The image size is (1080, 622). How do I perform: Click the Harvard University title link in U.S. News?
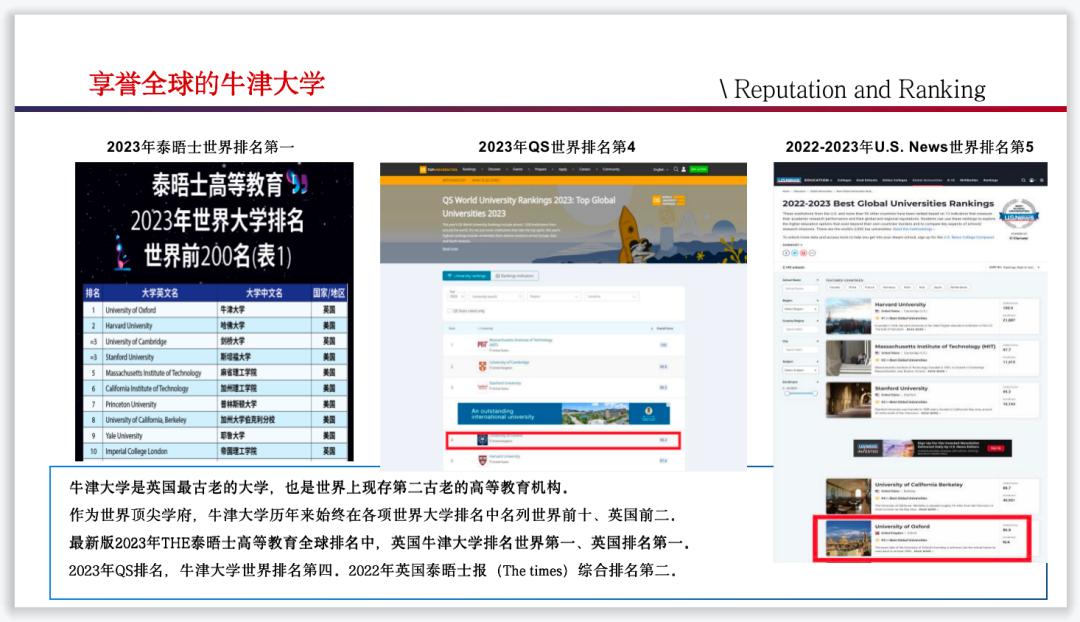[900, 304]
